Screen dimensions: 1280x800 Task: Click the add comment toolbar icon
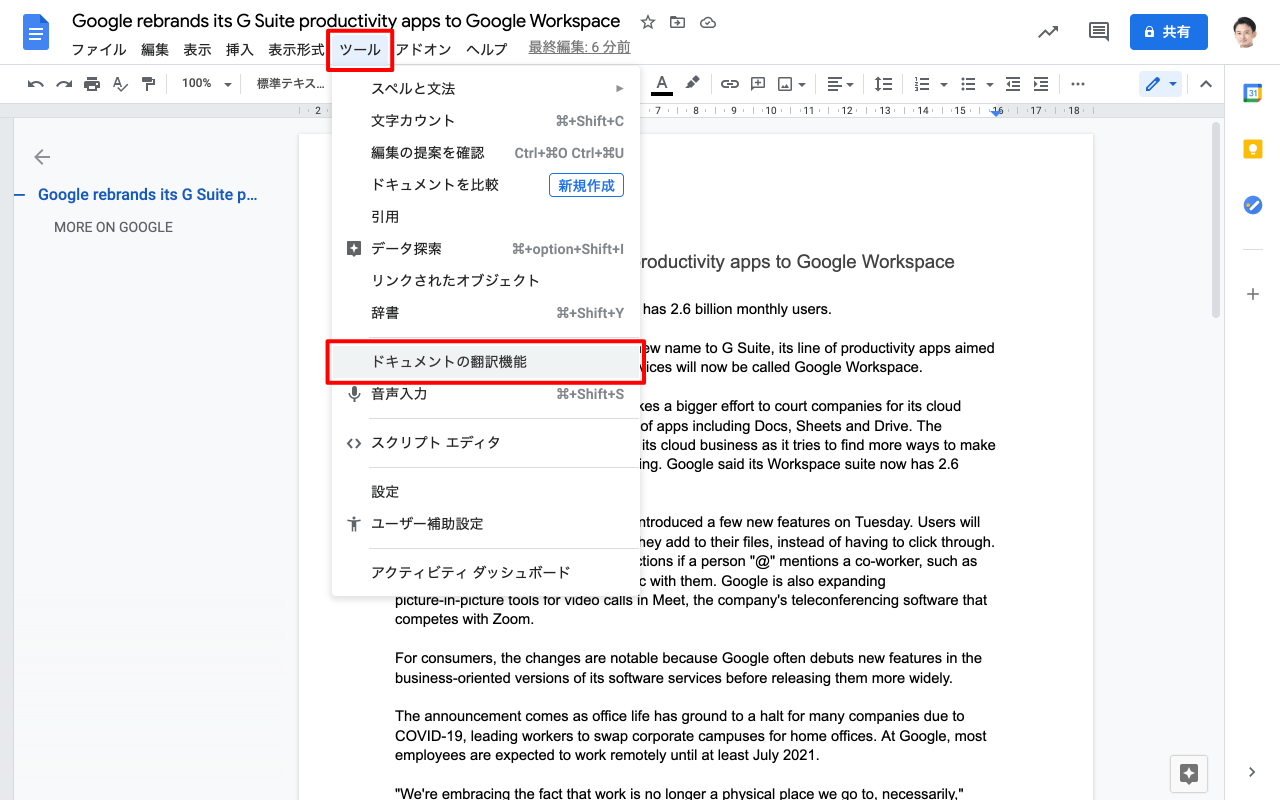(x=758, y=84)
